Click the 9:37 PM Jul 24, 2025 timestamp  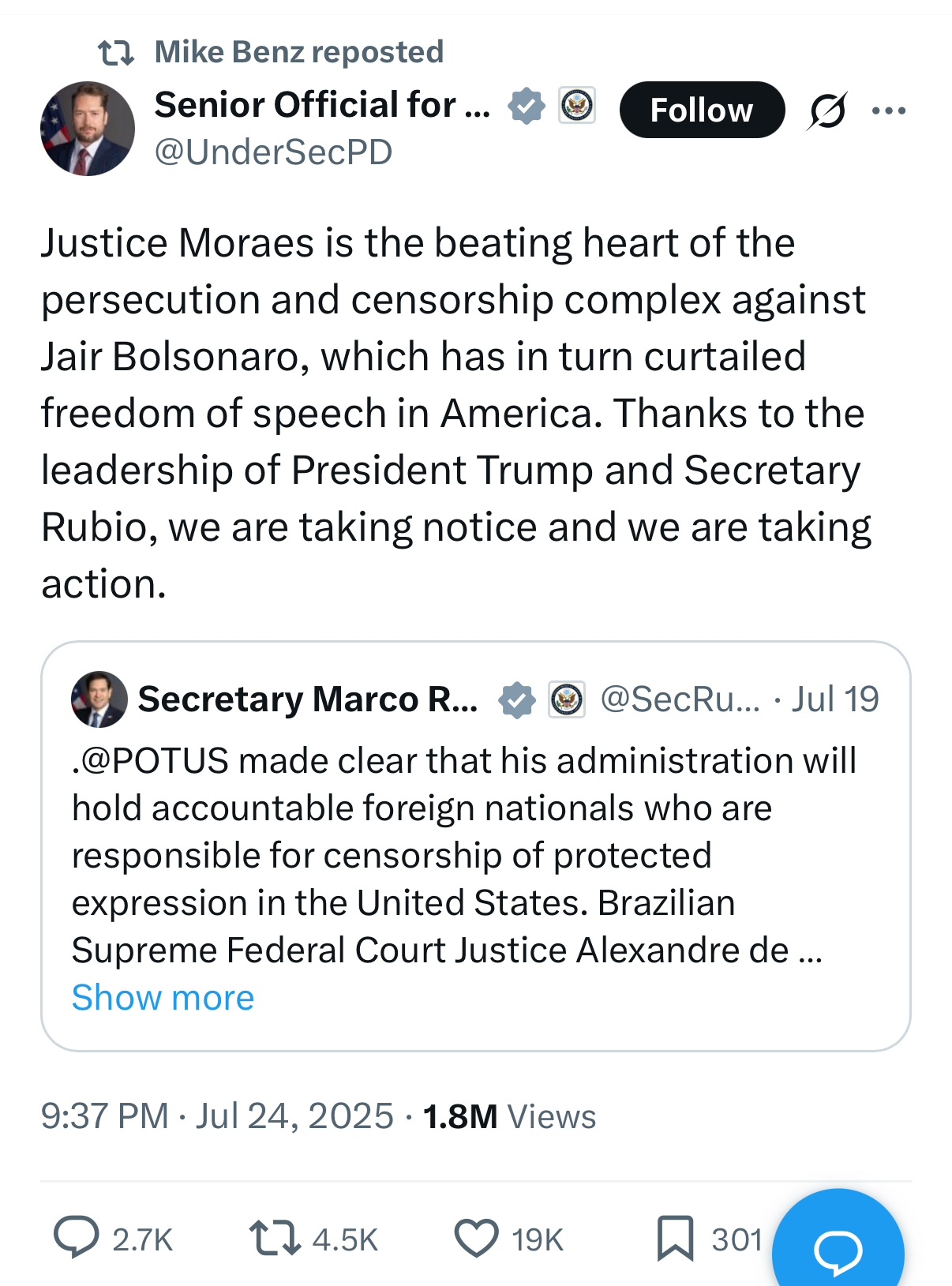click(x=217, y=1116)
